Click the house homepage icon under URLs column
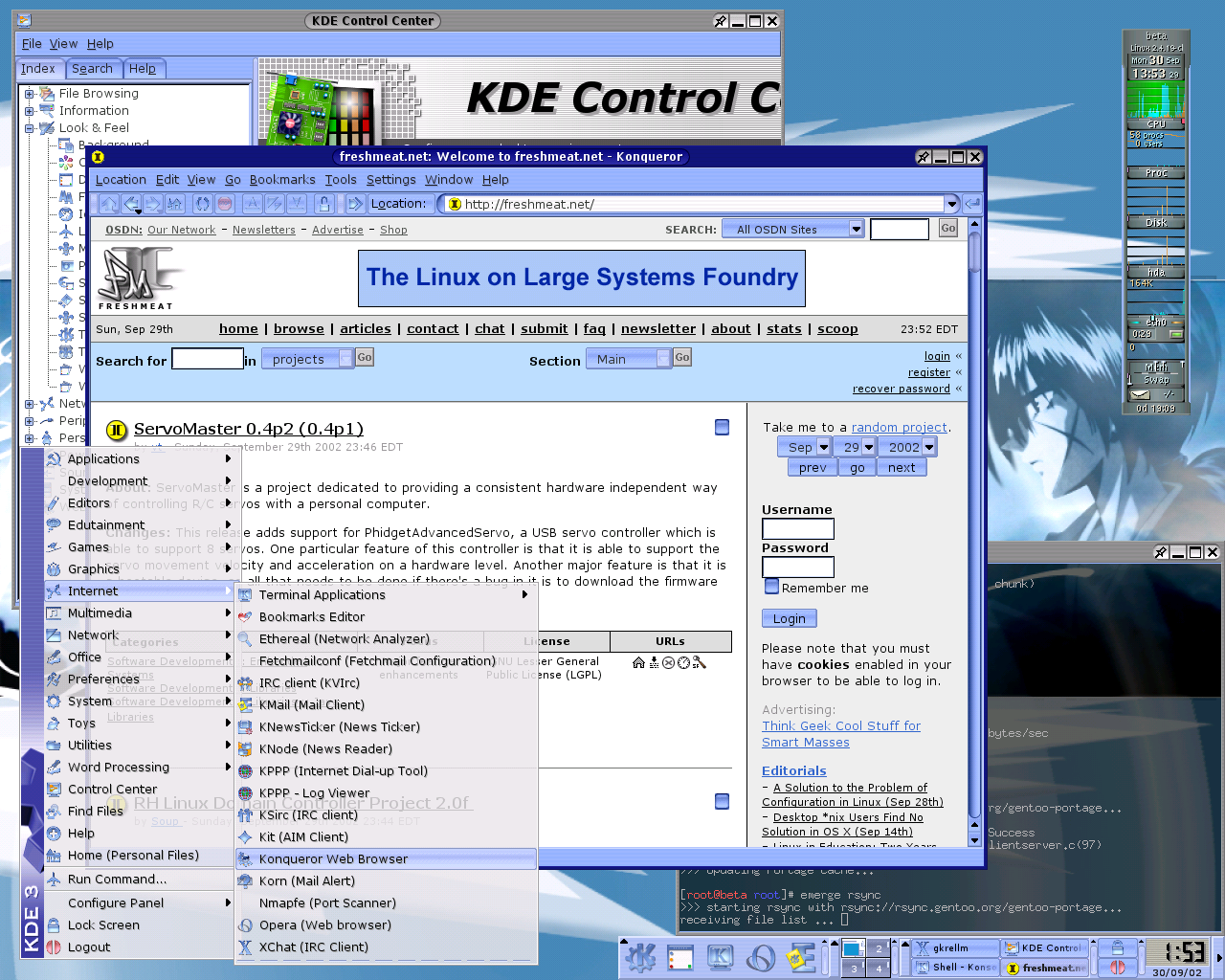The image size is (1225, 980). point(638,662)
